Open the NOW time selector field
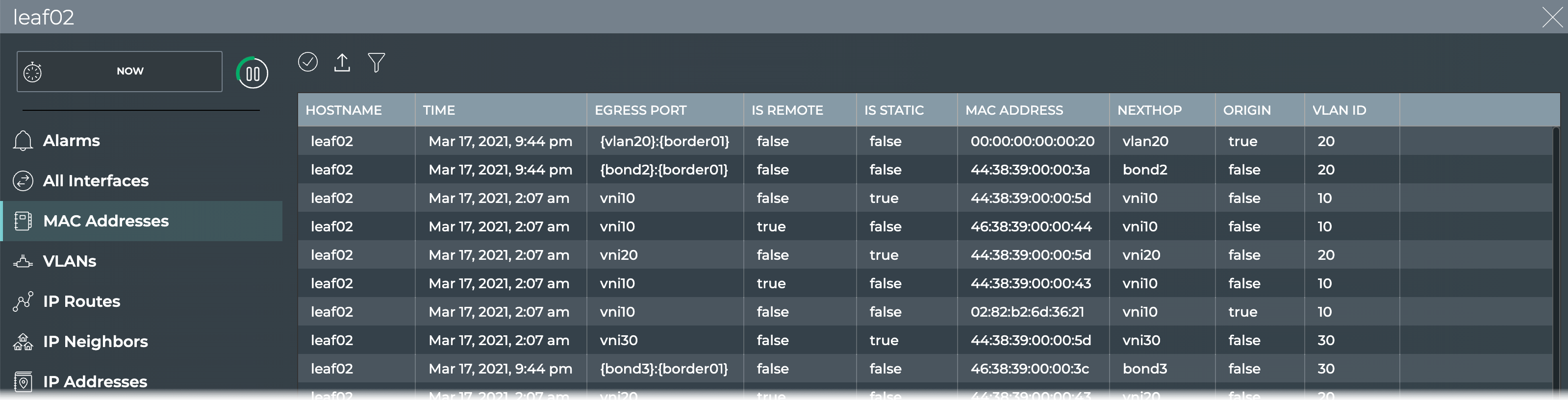Screen dimensions: 1568x400 (x=129, y=71)
